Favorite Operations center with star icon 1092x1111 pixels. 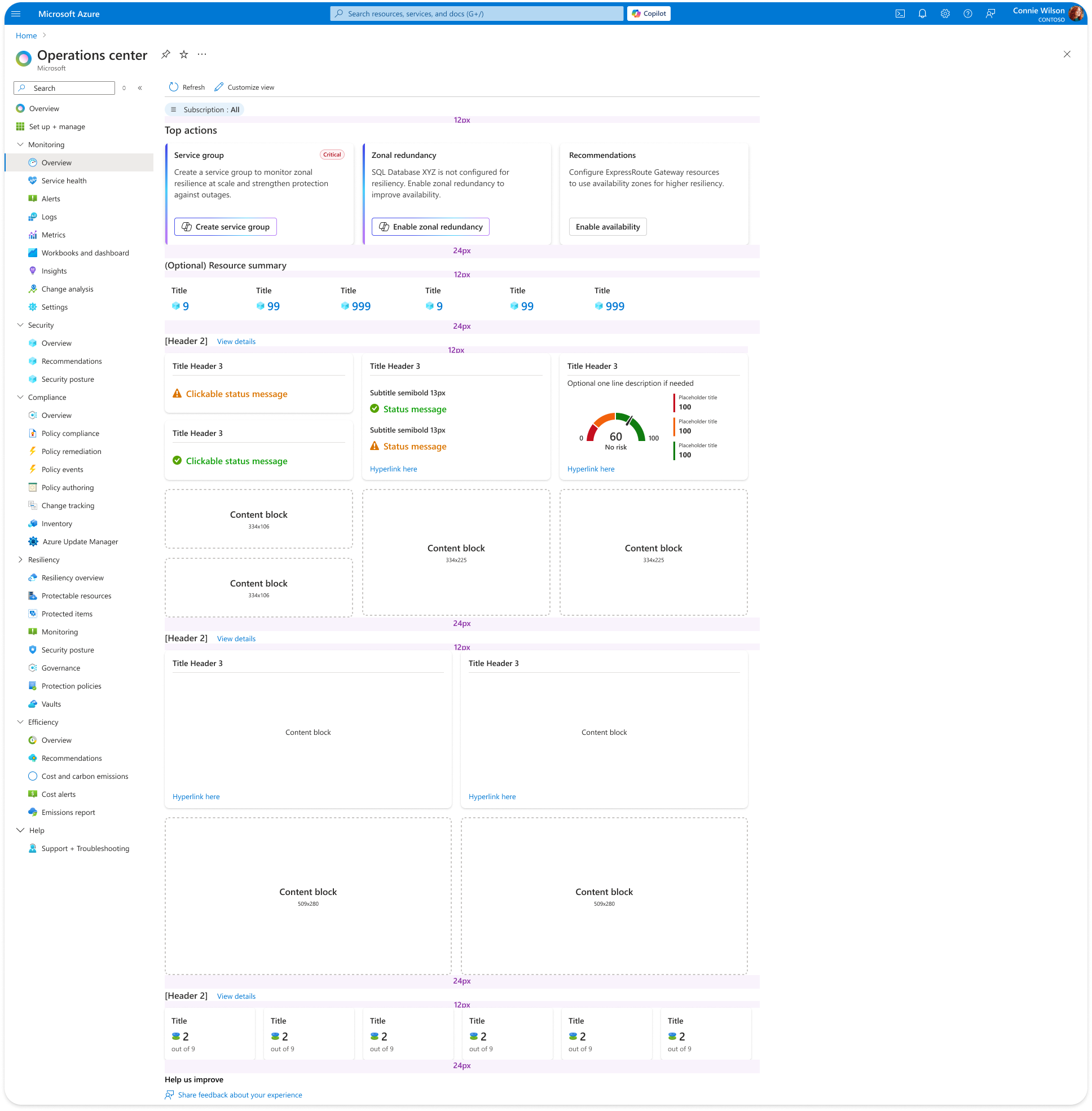point(183,55)
